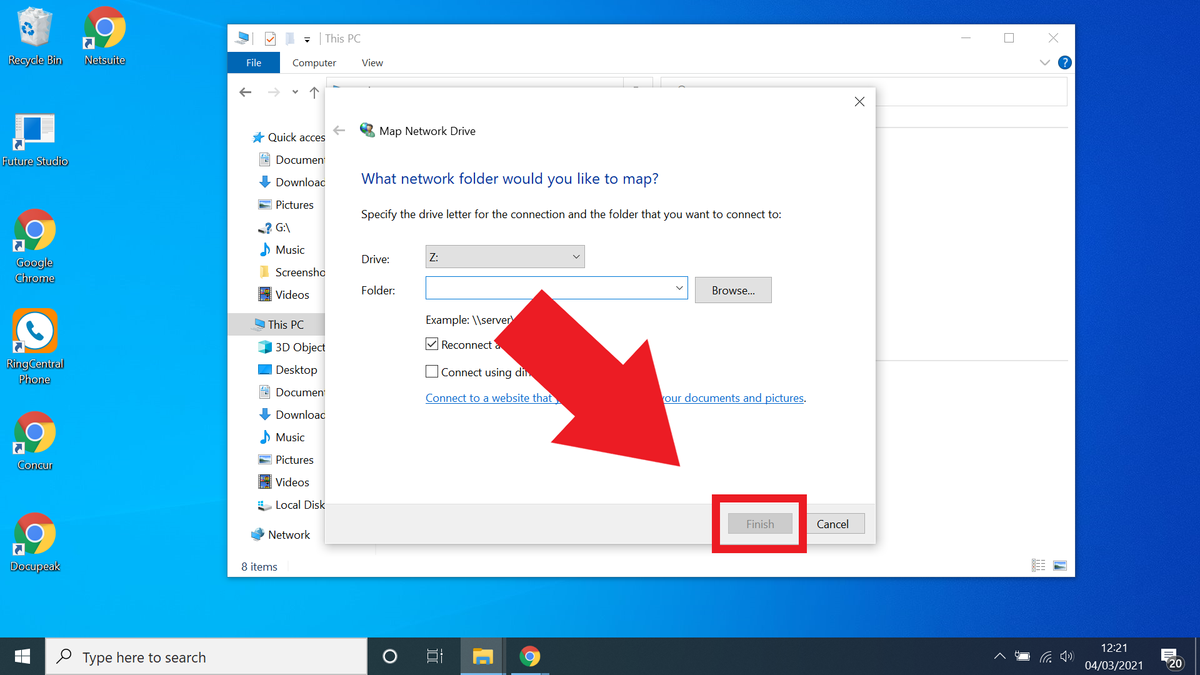Open the View ribbon tab
This screenshot has width=1200, height=675.
372,62
